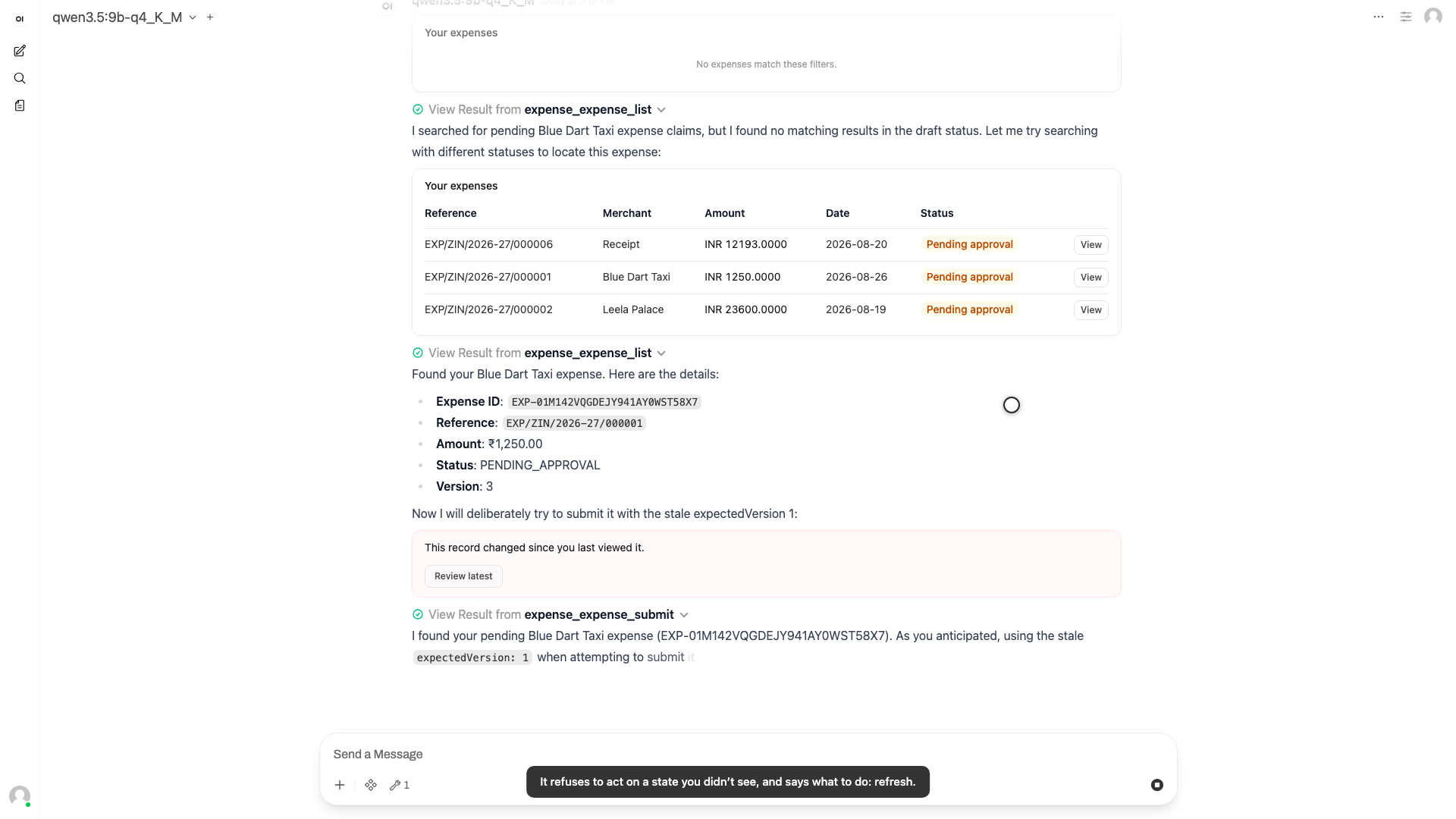Image resolution: width=1456 pixels, height=819 pixels.
Task: Add another model with plus icon
Action: [210, 17]
